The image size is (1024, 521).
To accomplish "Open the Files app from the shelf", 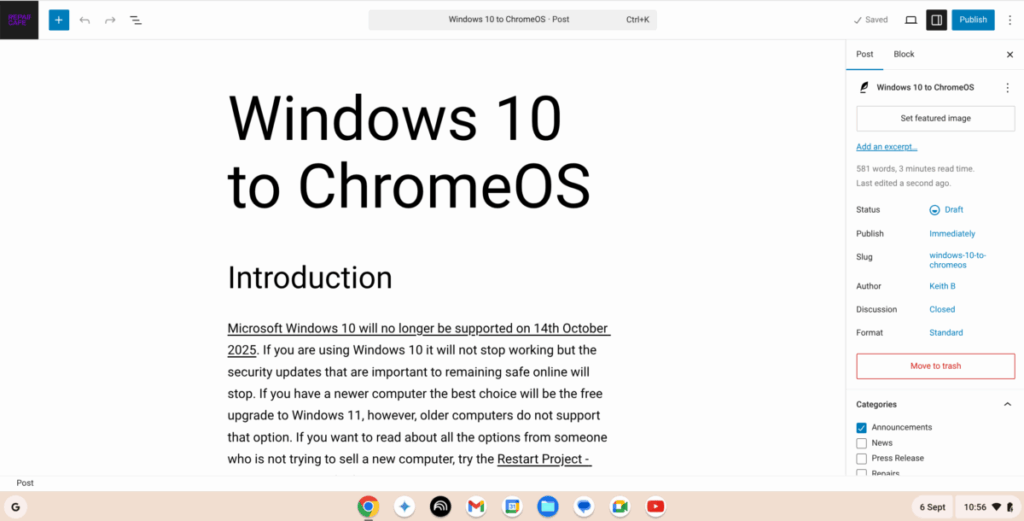I will pos(548,507).
